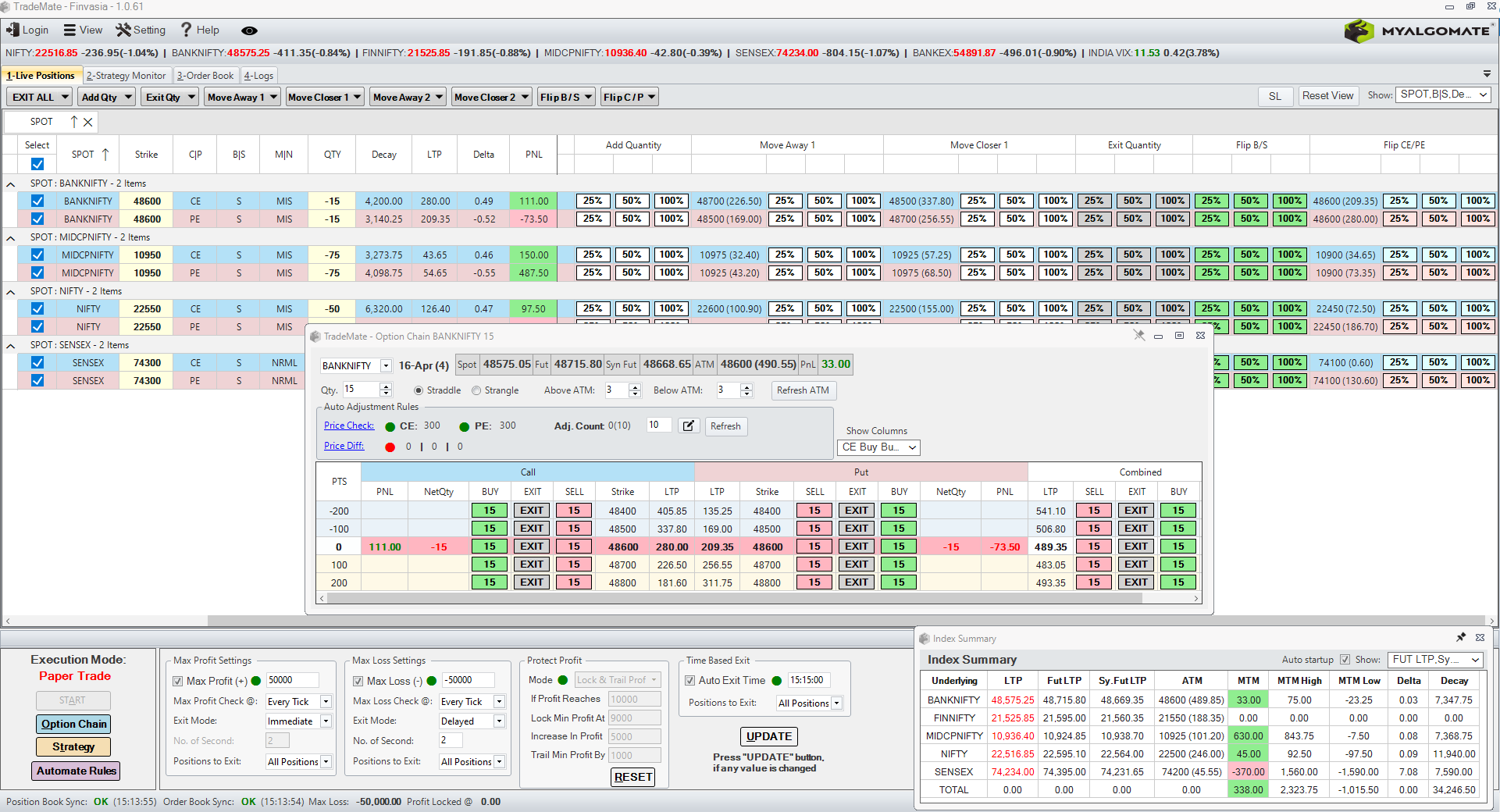Increase the Qty stepper in Option Chain

pyautogui.click(x=386, y=386)
